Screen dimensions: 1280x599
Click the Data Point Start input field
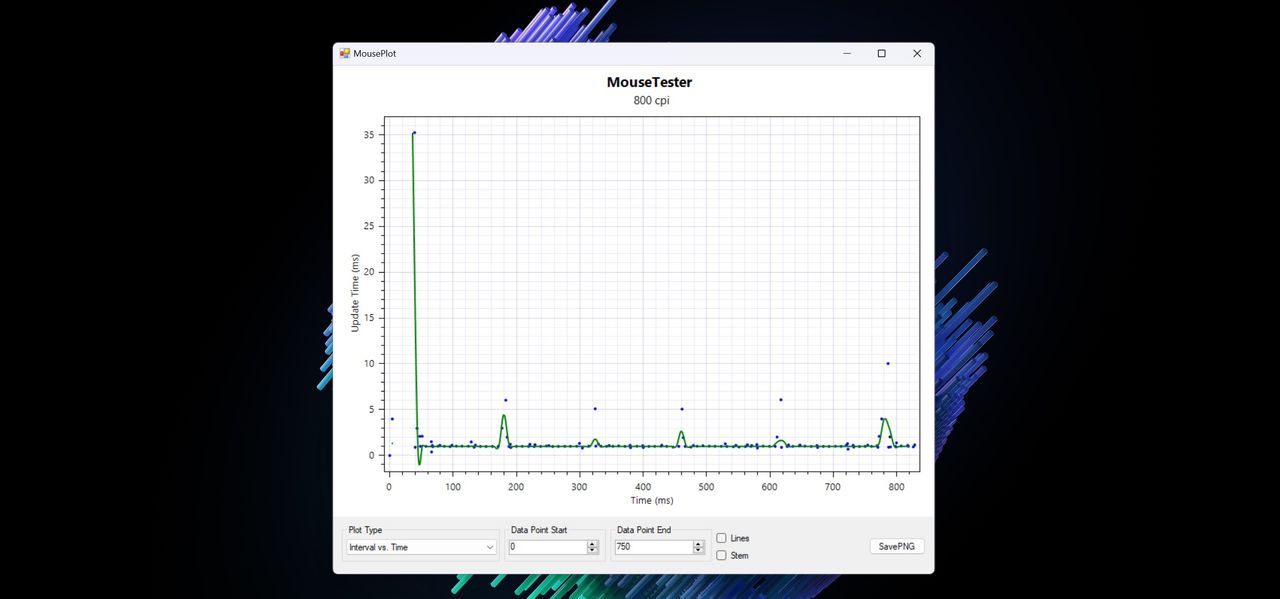(547, 547)
